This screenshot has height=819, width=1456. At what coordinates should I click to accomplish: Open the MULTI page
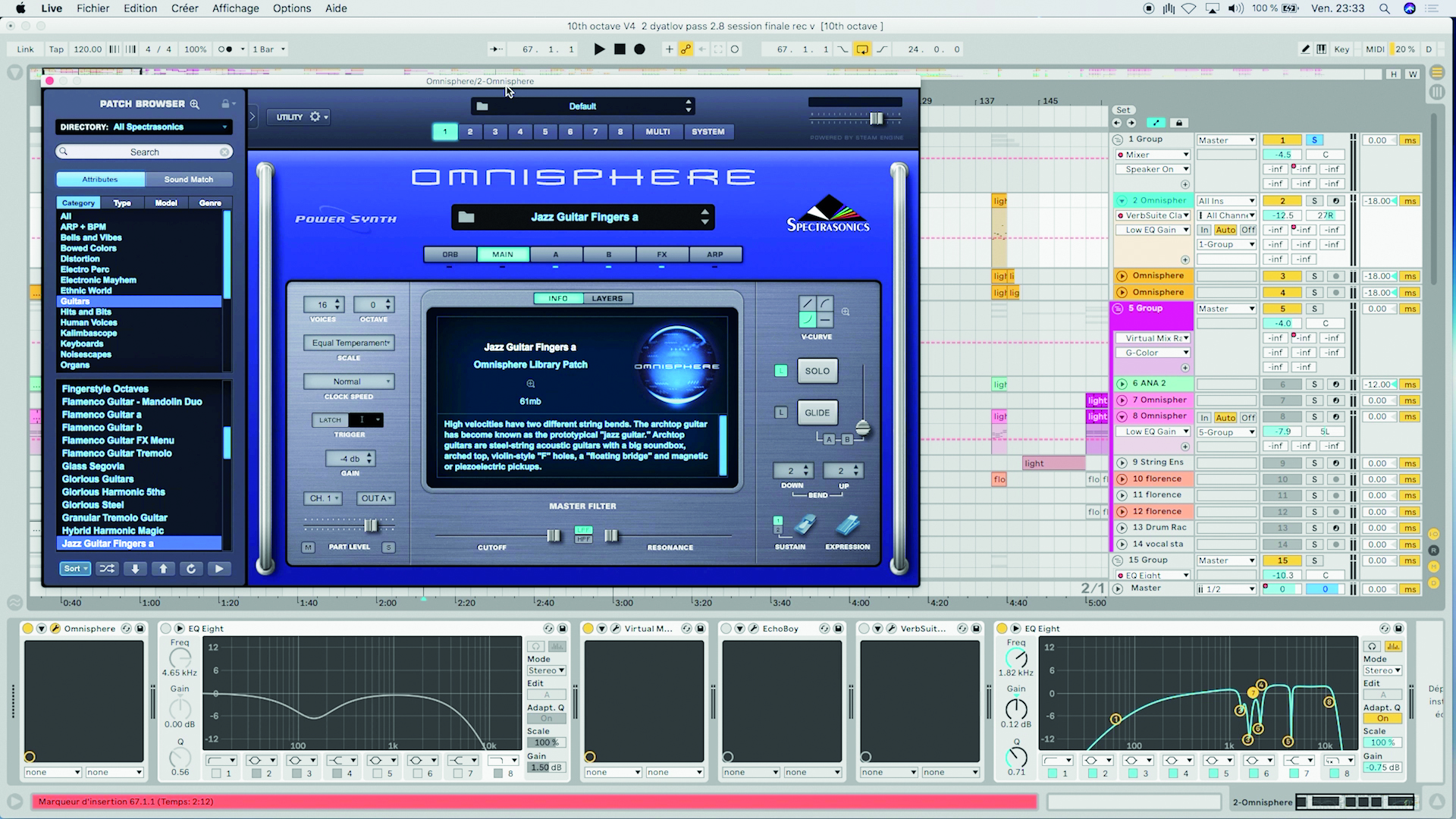(657, 132)
